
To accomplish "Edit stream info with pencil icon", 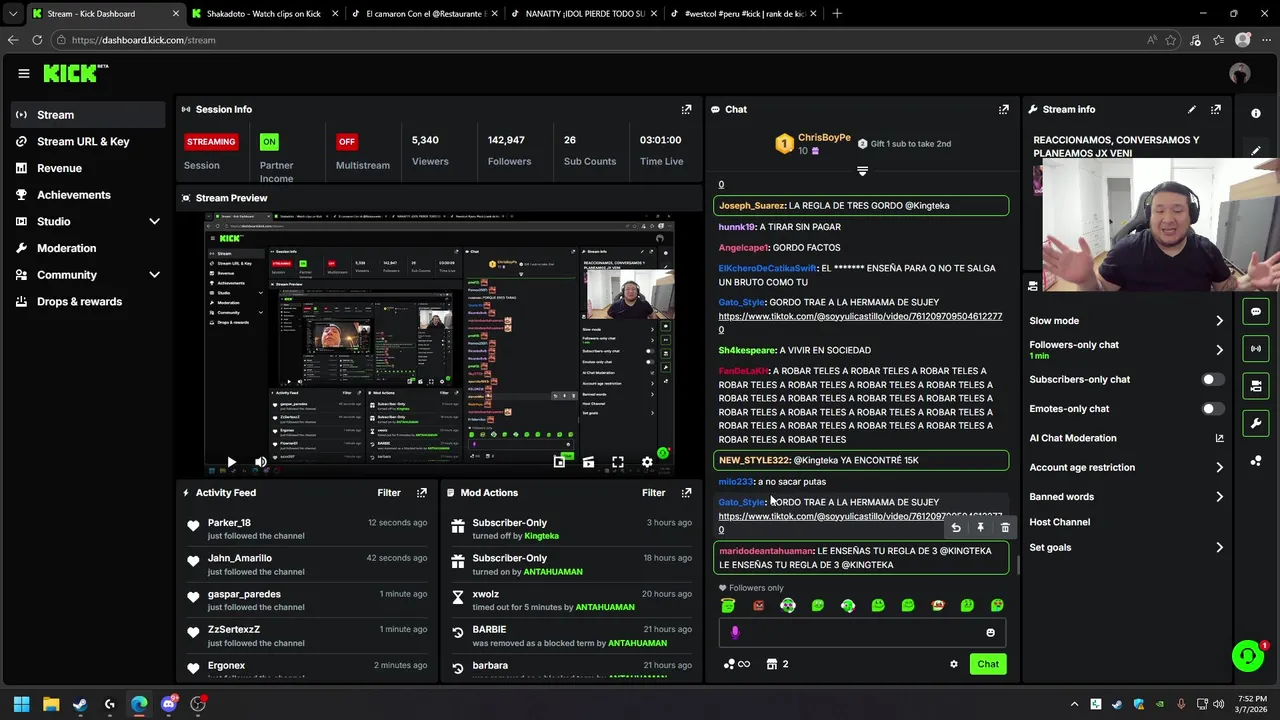I will click(x=1191, y=109).
